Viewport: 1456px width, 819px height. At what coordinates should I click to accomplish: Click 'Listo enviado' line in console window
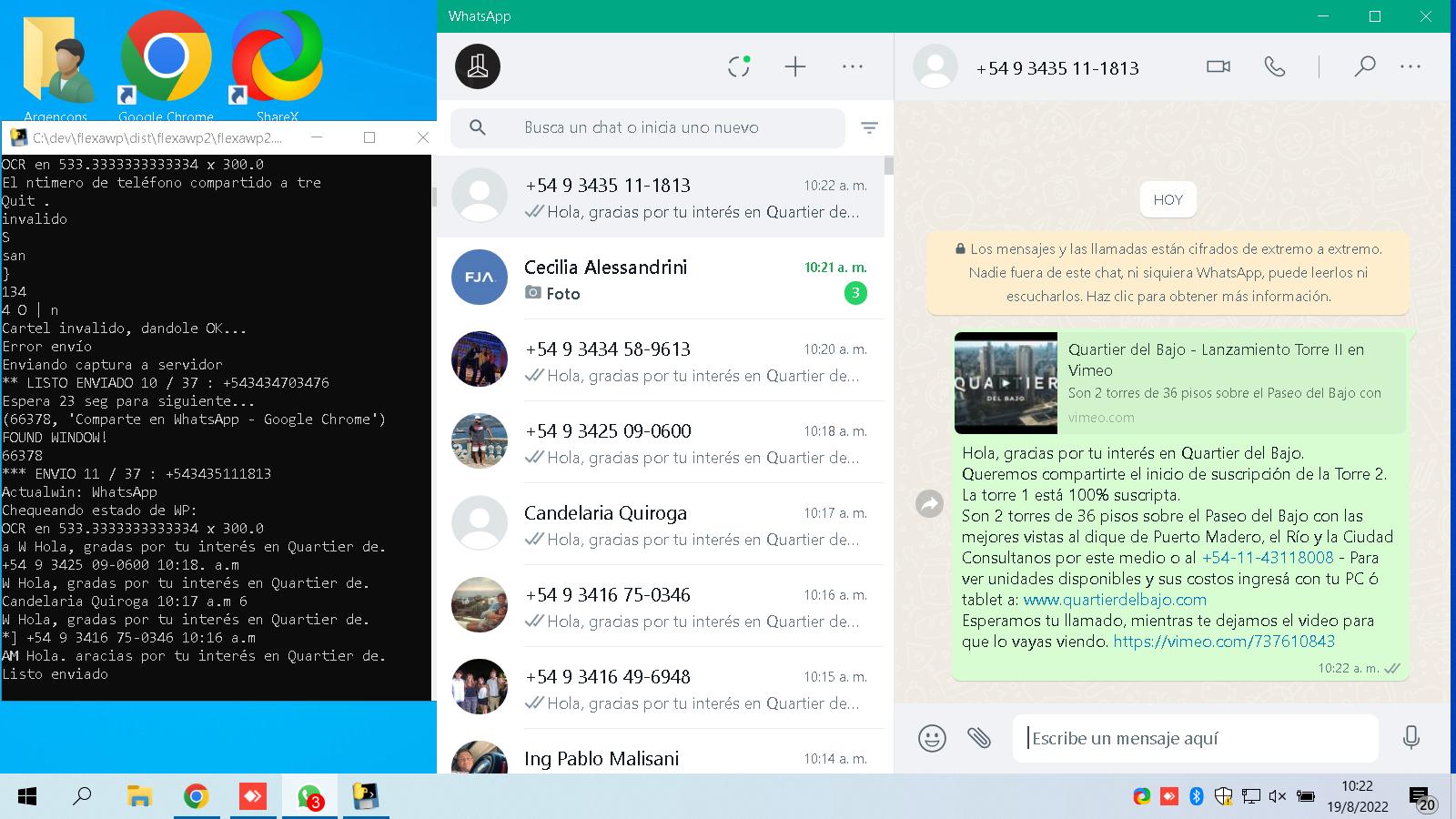56,674
